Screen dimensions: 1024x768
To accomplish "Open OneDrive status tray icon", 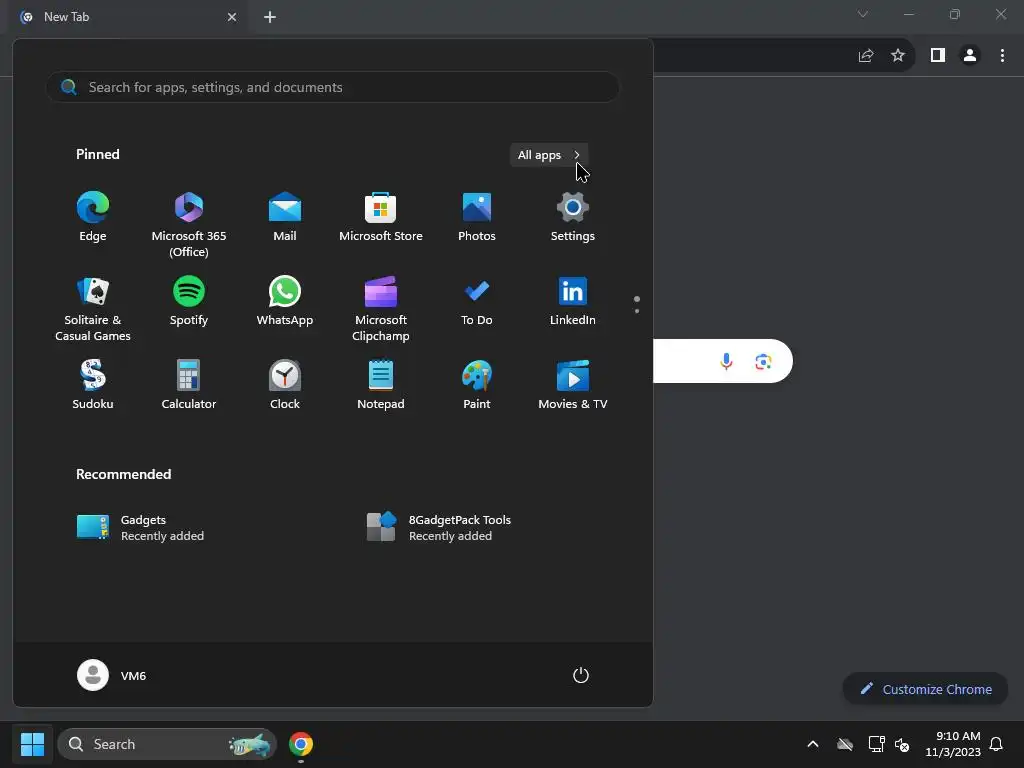I will click(845, 744).
